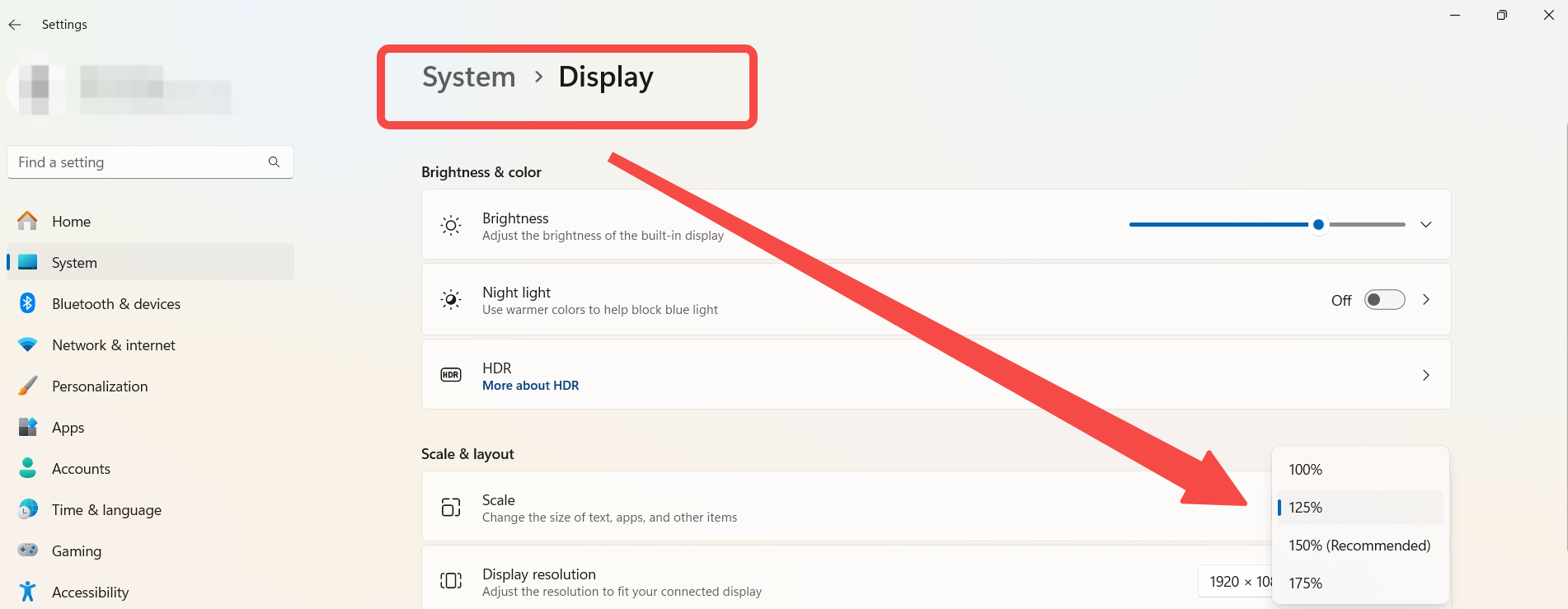1568x609 pixels.
Task: Click the search magnifier icon
Action: pyautogui.click(x=274, y=162)
